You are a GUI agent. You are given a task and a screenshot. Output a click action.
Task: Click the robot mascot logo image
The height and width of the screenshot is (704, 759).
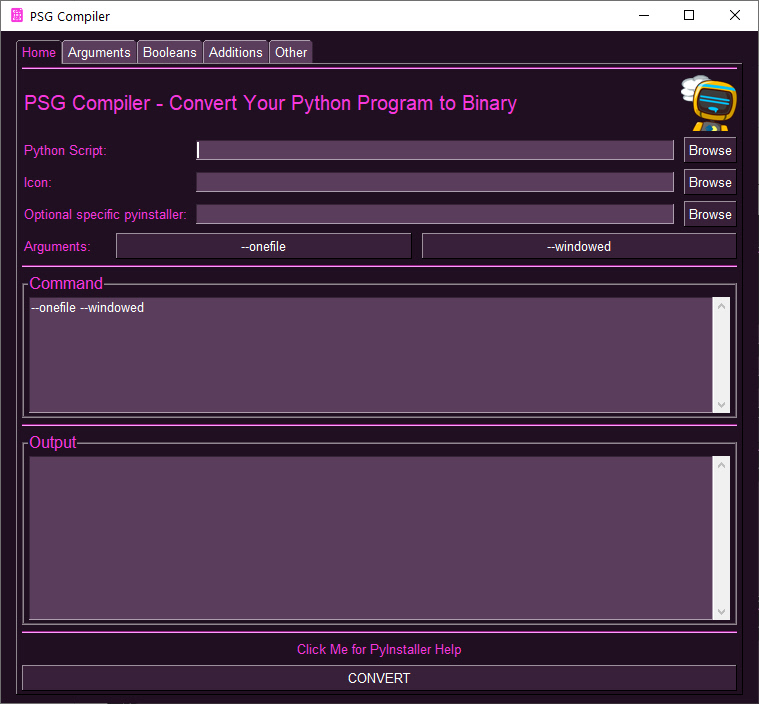click(709, 103)
